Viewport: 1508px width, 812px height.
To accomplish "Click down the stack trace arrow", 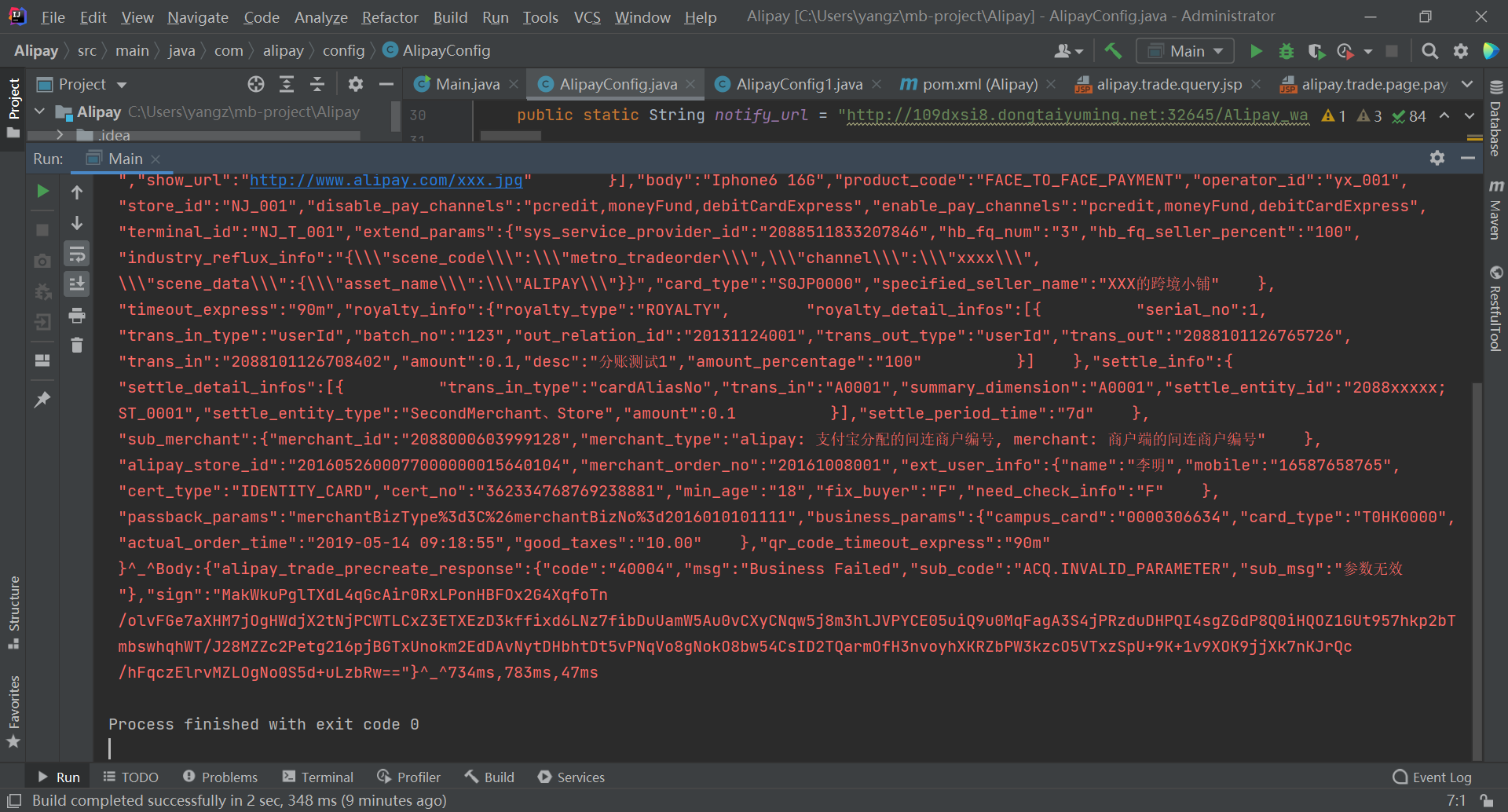I will [x=77, y=223].
